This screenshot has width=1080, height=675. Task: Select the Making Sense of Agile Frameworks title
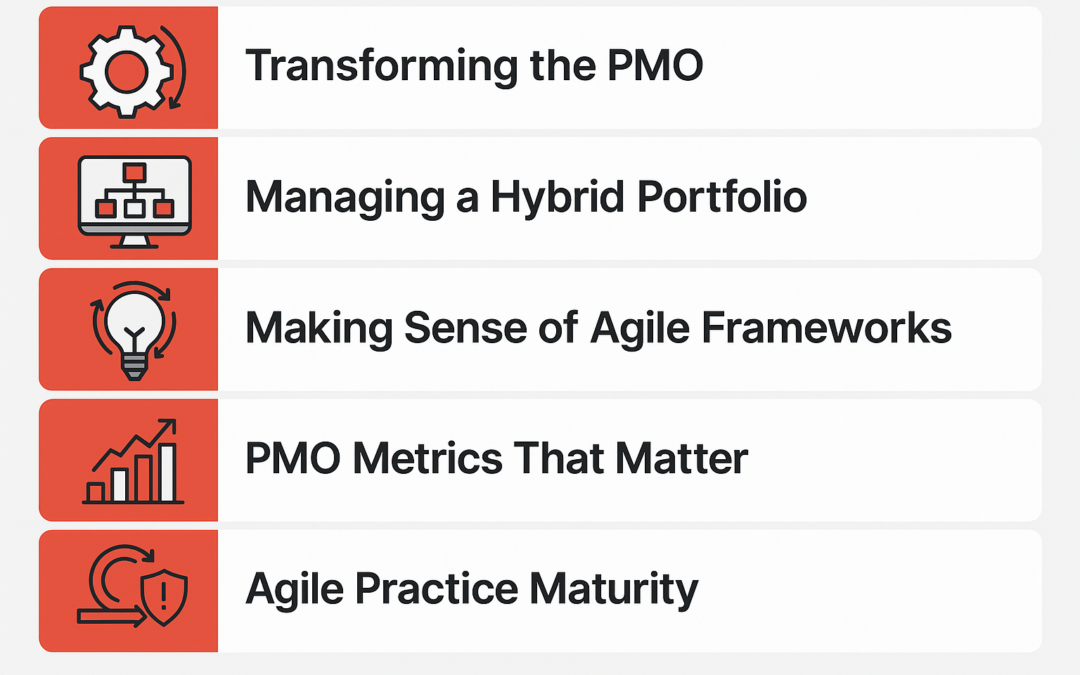point(598,328)
